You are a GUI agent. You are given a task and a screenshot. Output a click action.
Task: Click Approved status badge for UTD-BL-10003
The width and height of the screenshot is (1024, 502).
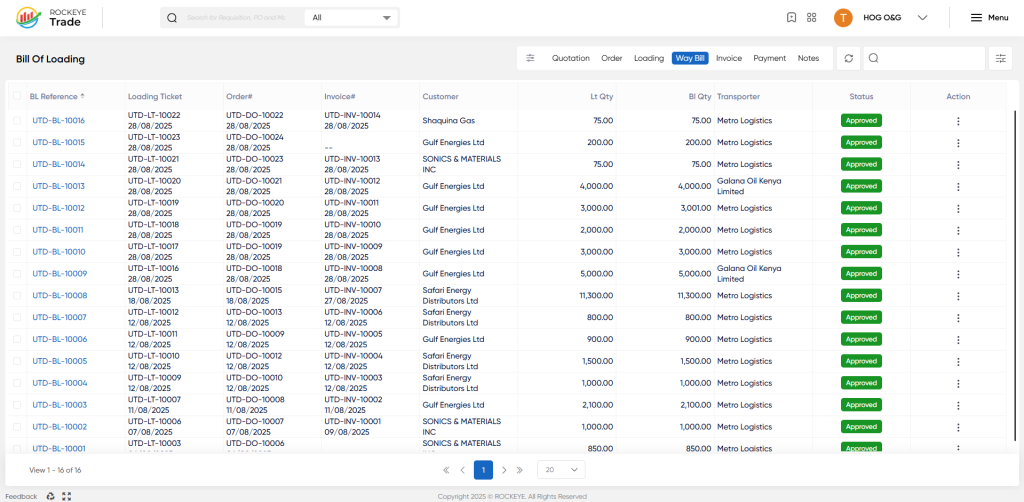point(861,405)
